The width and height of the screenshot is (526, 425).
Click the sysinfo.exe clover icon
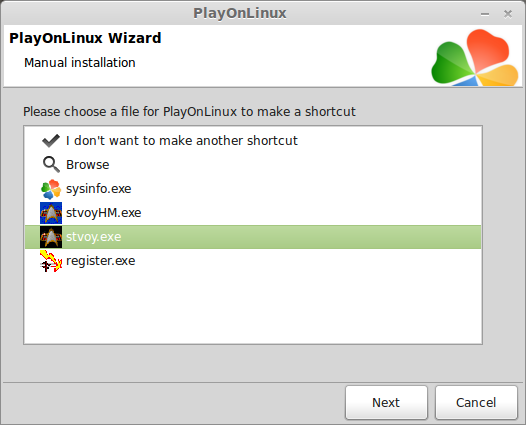pos(51,189)
